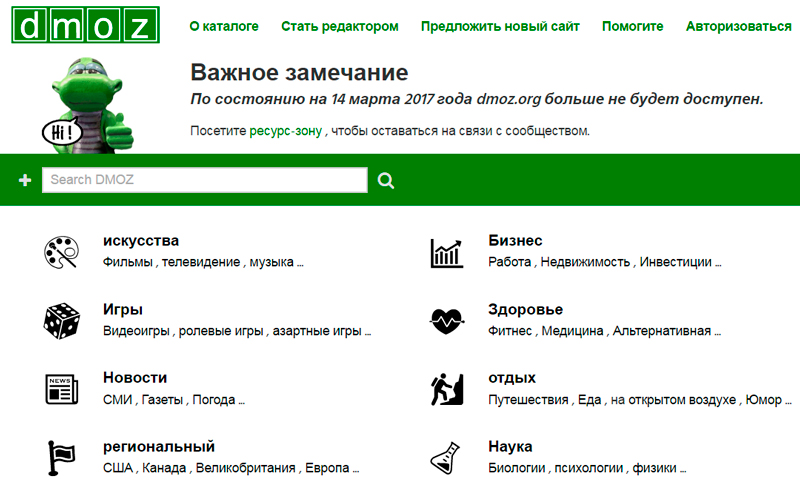Click the Еда subcategory link
Screen dimensions: 800x492
click(589, 400)
